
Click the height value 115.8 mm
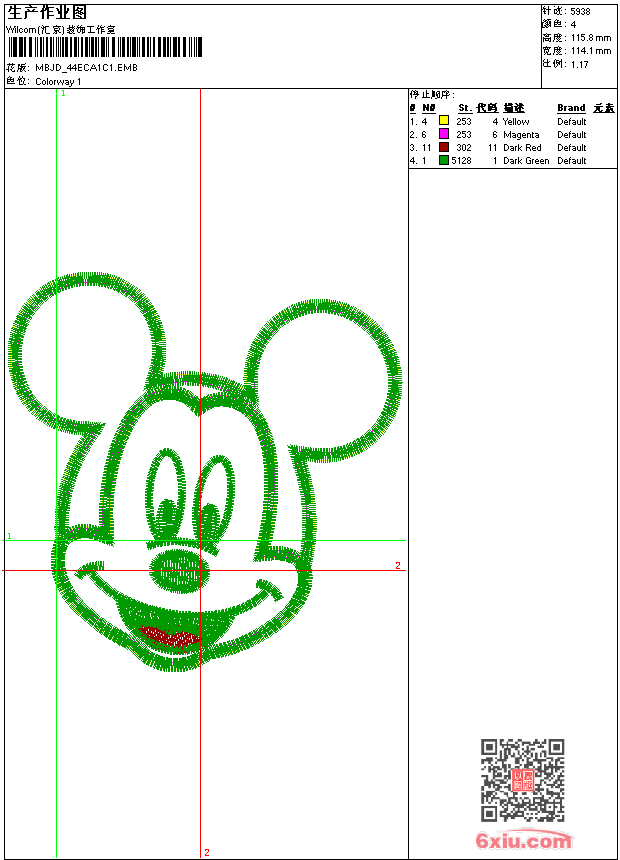click(x=590, y=38)
